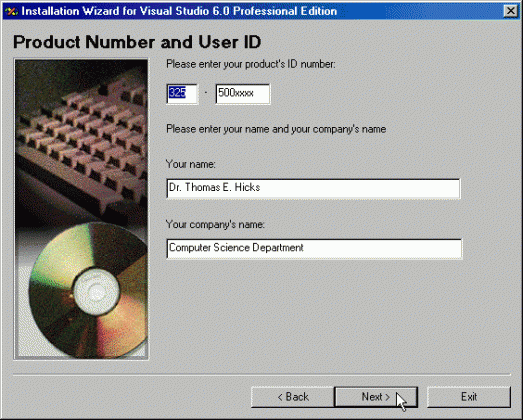Focus the company name text box
Image resolution: width=523 pixels, height=420 pixels.
[314, 249]
